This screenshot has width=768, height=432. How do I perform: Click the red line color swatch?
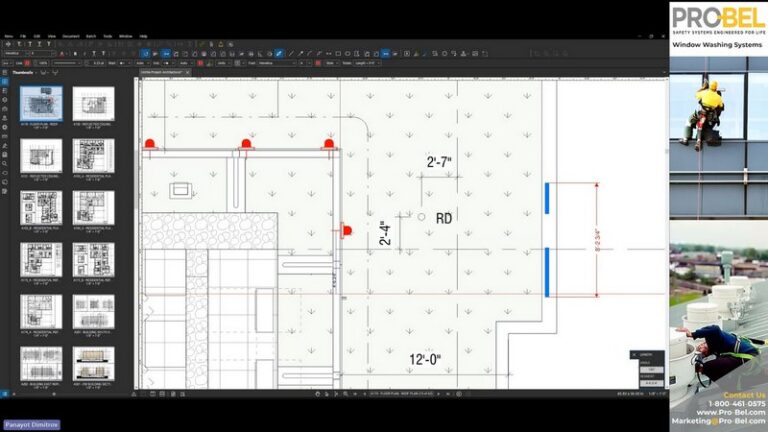[27, 63]
